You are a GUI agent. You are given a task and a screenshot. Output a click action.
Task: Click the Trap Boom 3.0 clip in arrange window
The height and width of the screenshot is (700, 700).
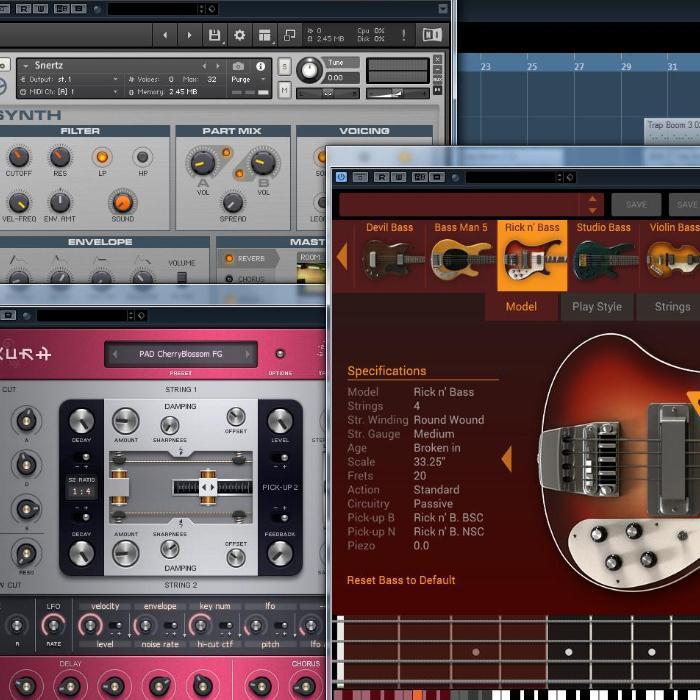click(671, 130)
